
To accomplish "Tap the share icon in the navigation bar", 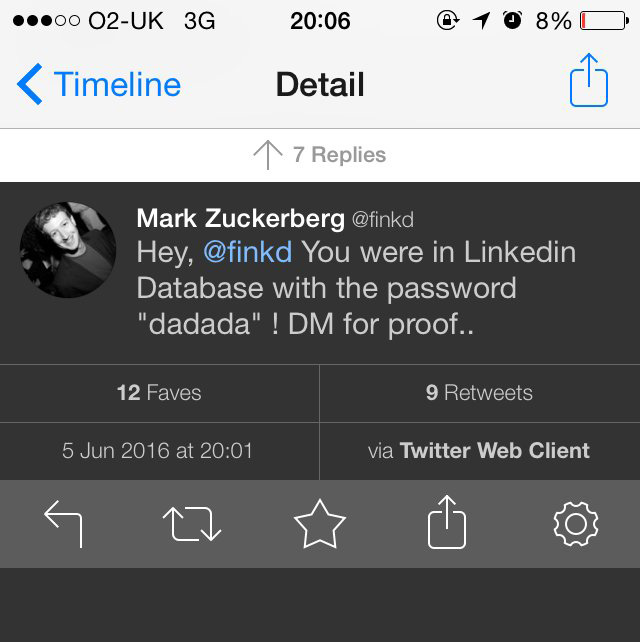I will [589, 82].
